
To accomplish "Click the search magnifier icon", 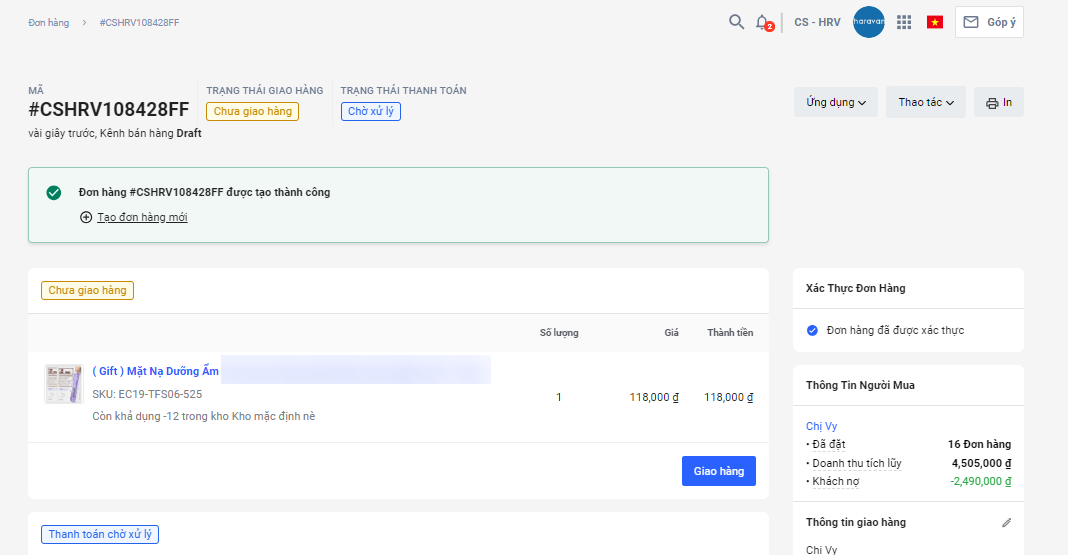I will pos(736,22).
